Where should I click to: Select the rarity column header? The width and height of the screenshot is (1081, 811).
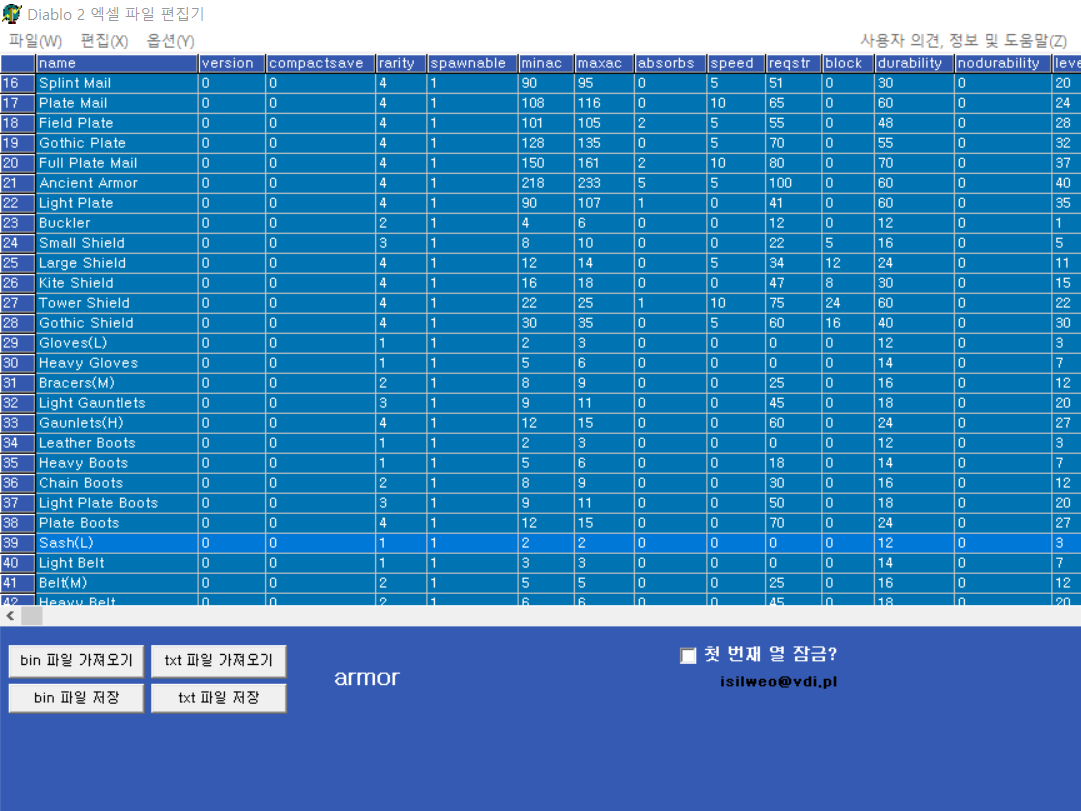click(401, 63)
